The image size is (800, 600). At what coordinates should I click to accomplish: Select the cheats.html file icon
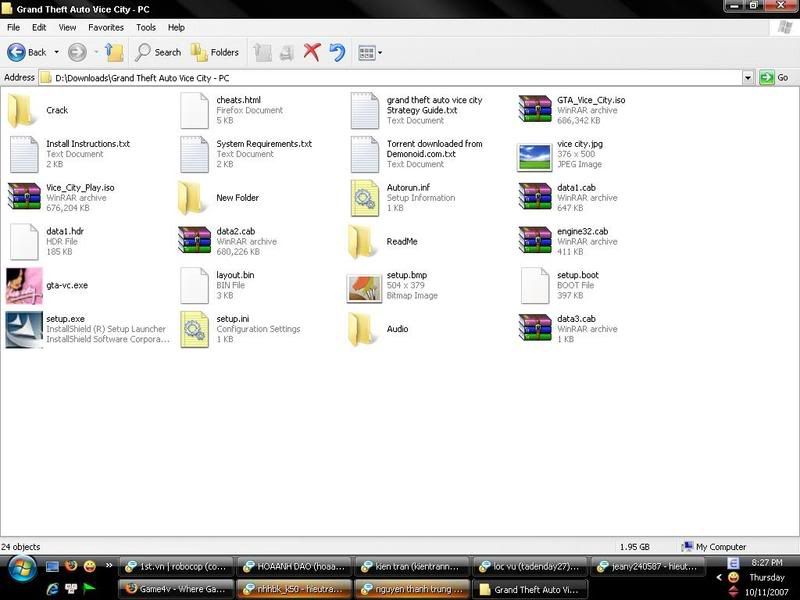(x=194, y=110)
